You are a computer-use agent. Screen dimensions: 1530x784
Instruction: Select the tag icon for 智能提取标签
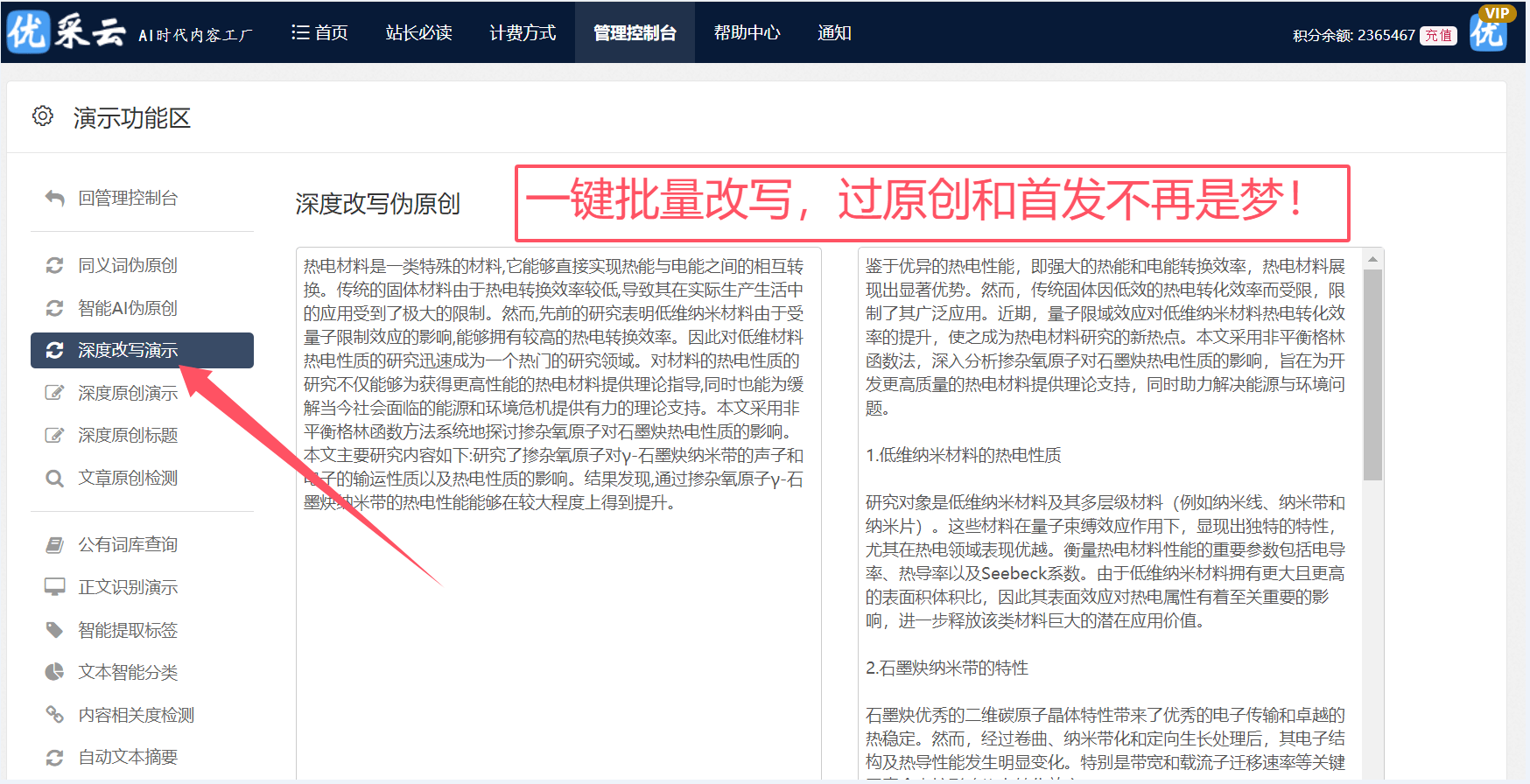coord(54,630)
